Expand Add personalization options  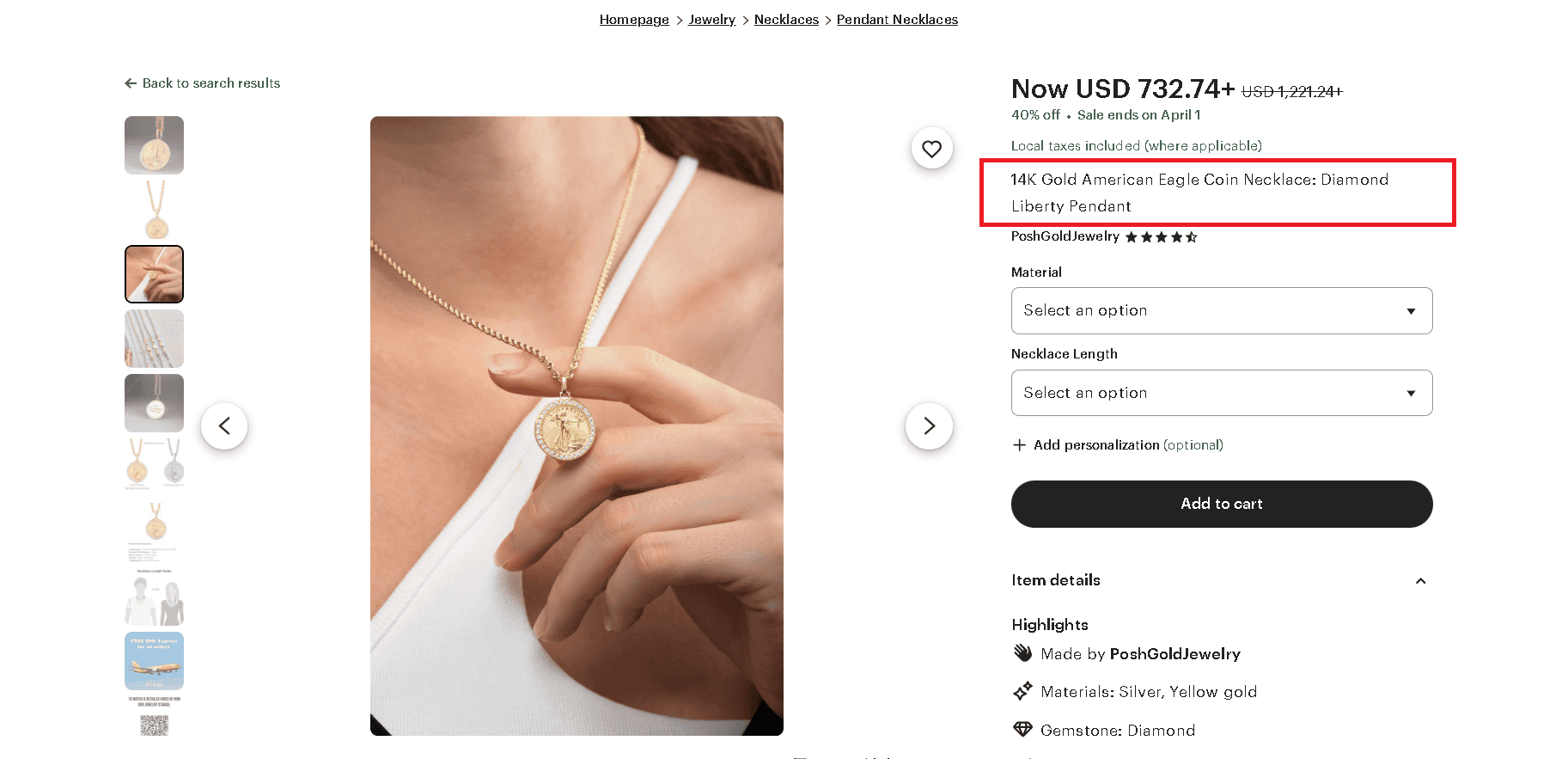coord(1116,445)
